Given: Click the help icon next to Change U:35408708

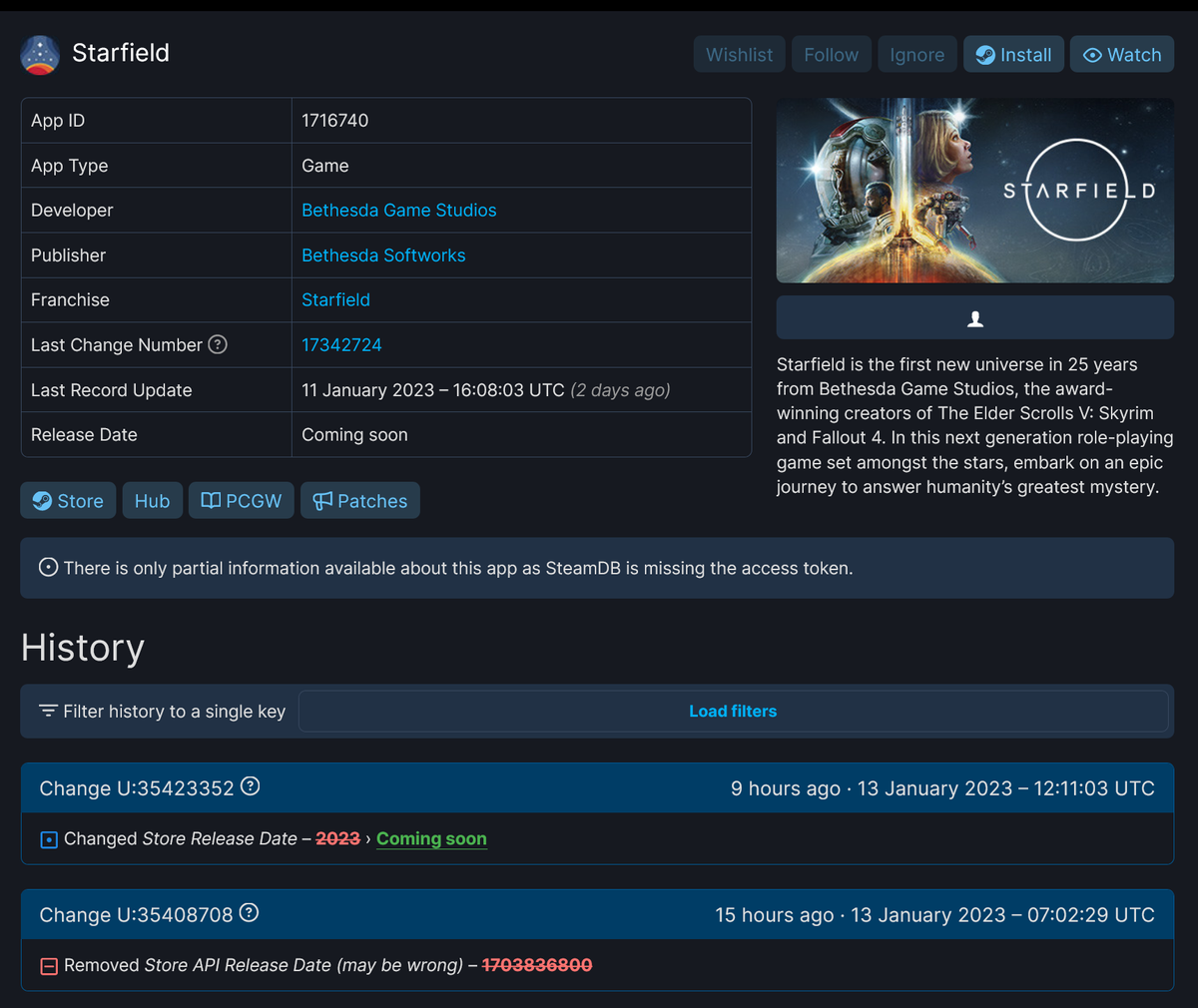Looking at the screenshot, I should click(250, 913).
